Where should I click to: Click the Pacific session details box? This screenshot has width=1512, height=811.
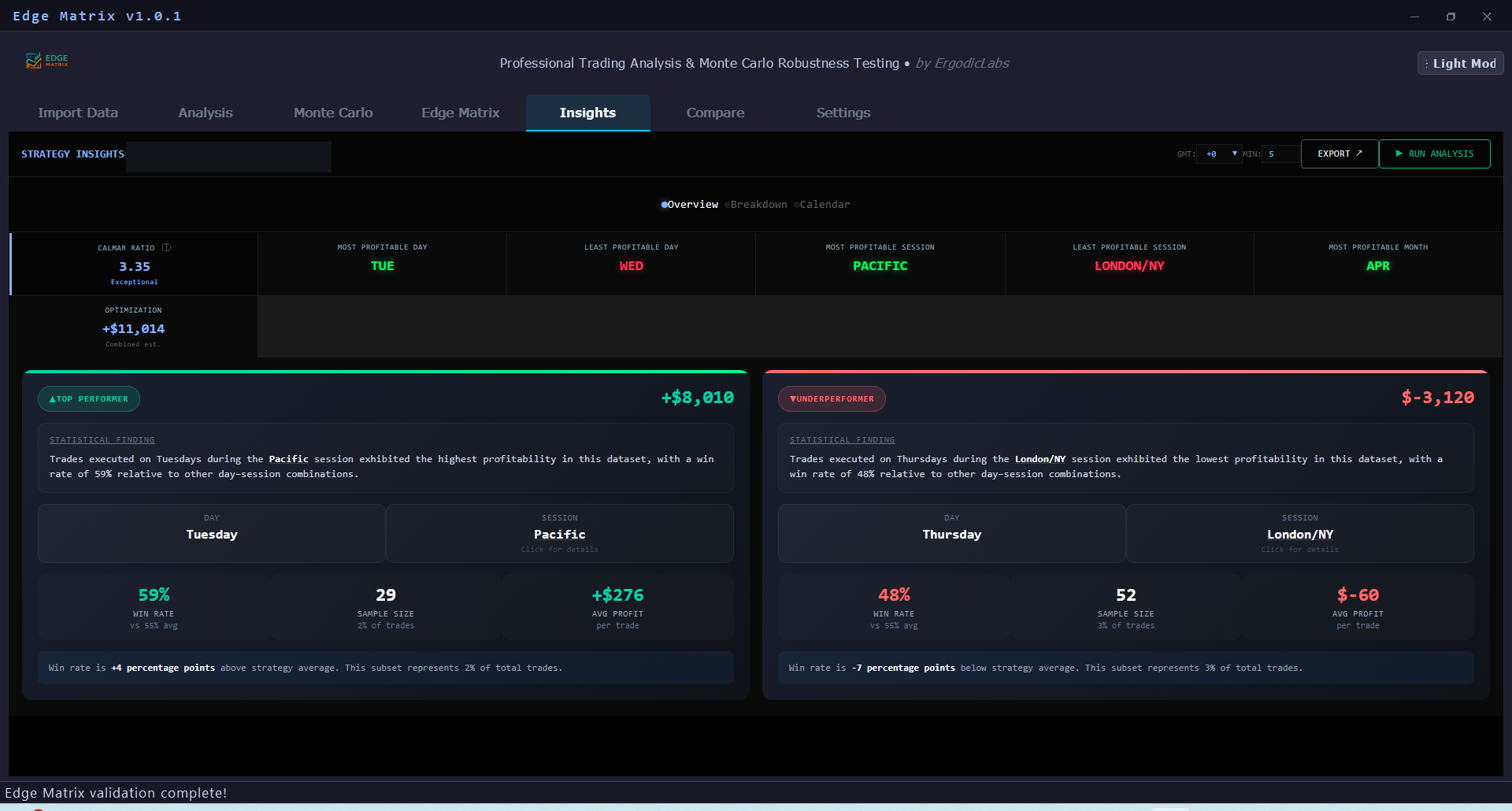[560, 533]
